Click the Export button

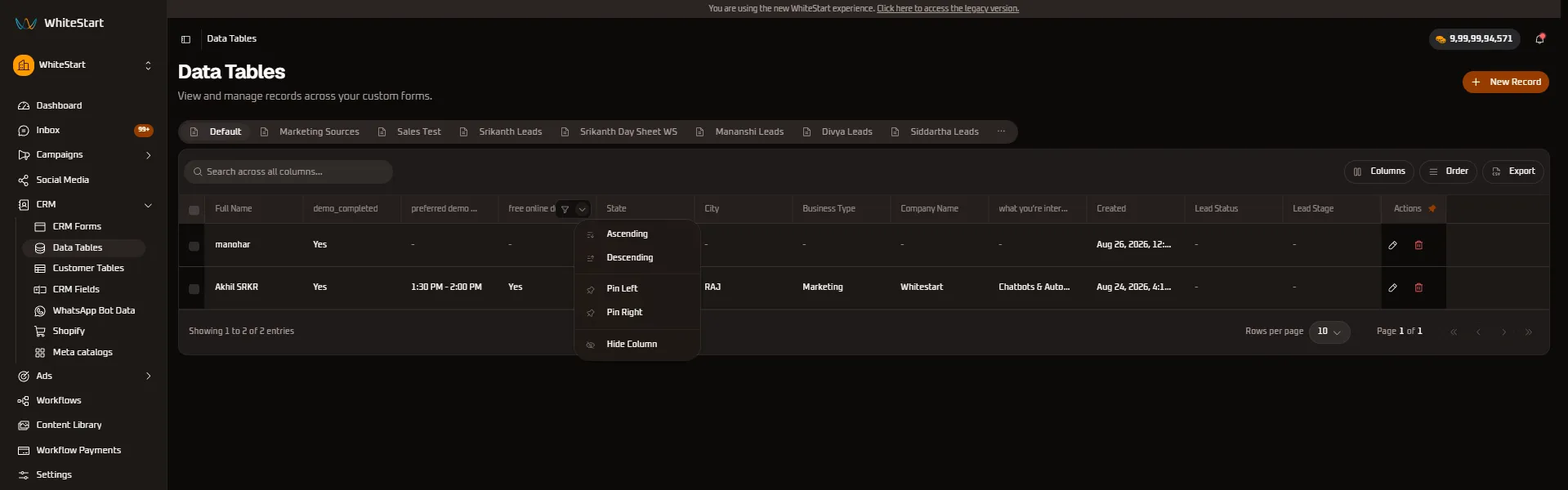[x=1513, y=171]
